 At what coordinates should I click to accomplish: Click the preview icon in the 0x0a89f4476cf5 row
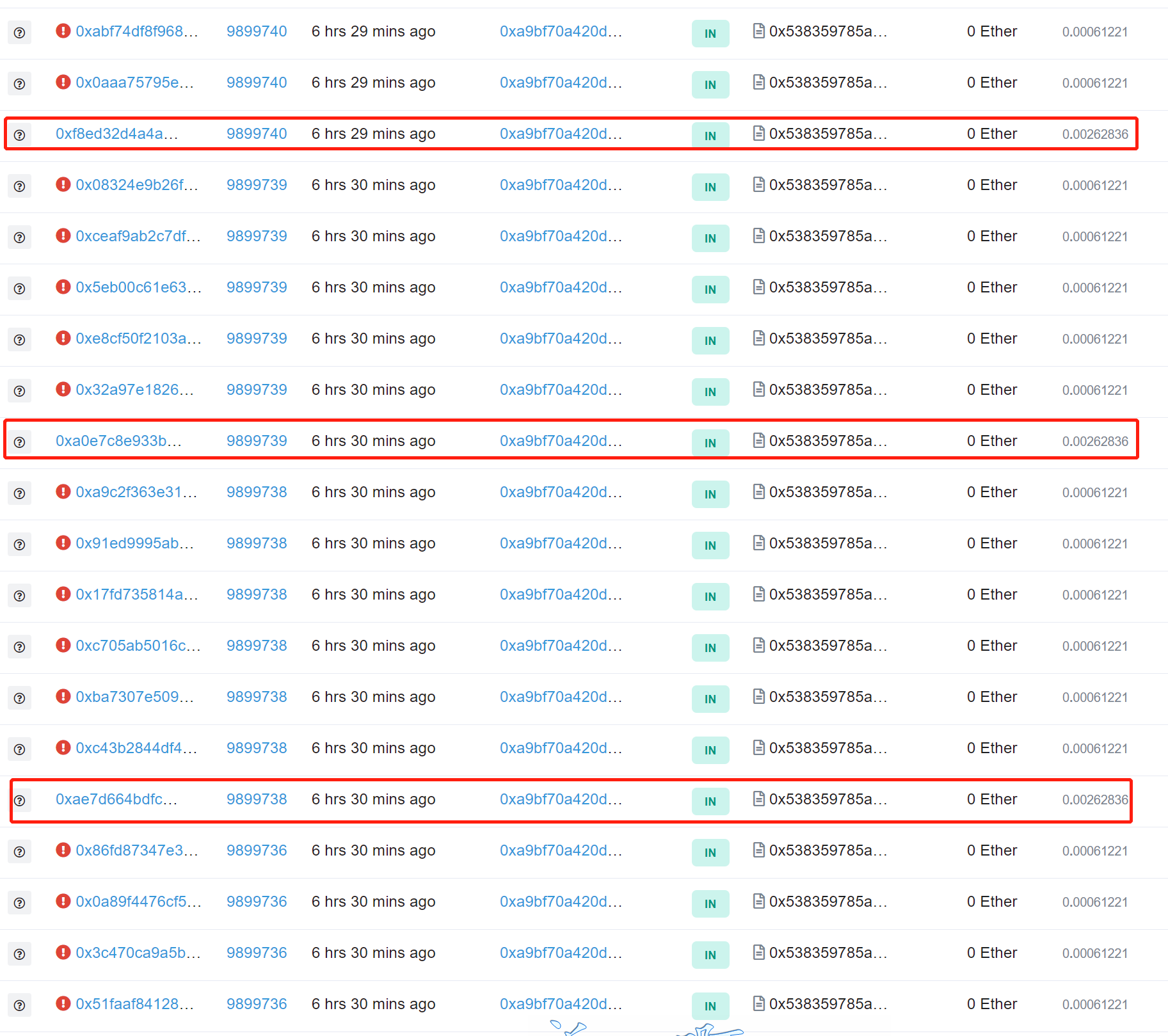point(19,903)
